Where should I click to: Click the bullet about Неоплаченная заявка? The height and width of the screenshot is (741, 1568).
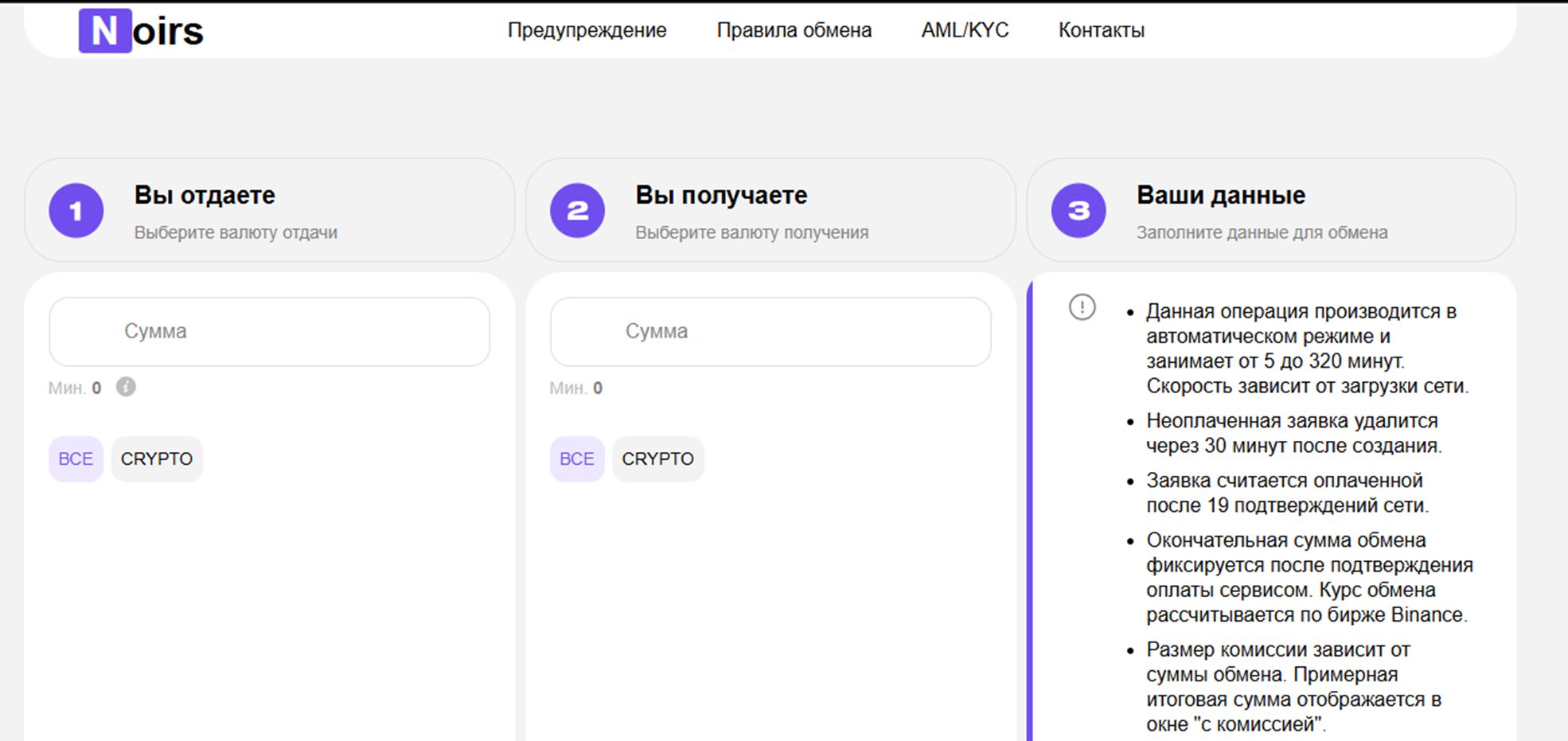point(1294,433)
